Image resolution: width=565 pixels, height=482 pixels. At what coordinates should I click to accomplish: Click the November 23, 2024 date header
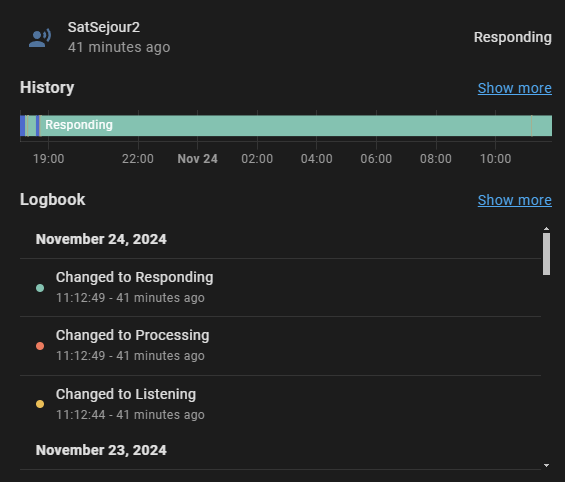101,450
